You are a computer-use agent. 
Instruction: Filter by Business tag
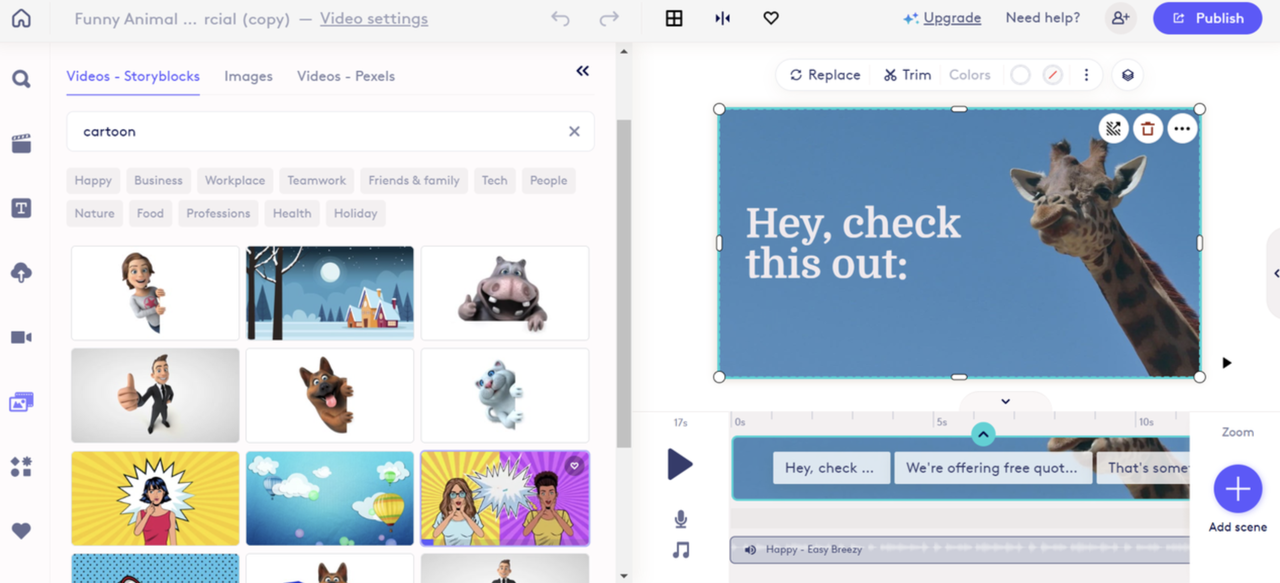tap(158, 181)
